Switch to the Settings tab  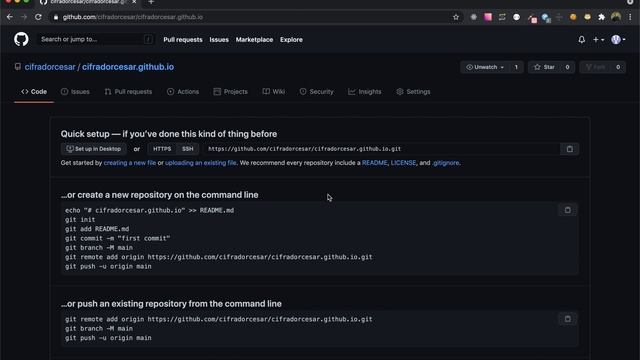point(413,92)
